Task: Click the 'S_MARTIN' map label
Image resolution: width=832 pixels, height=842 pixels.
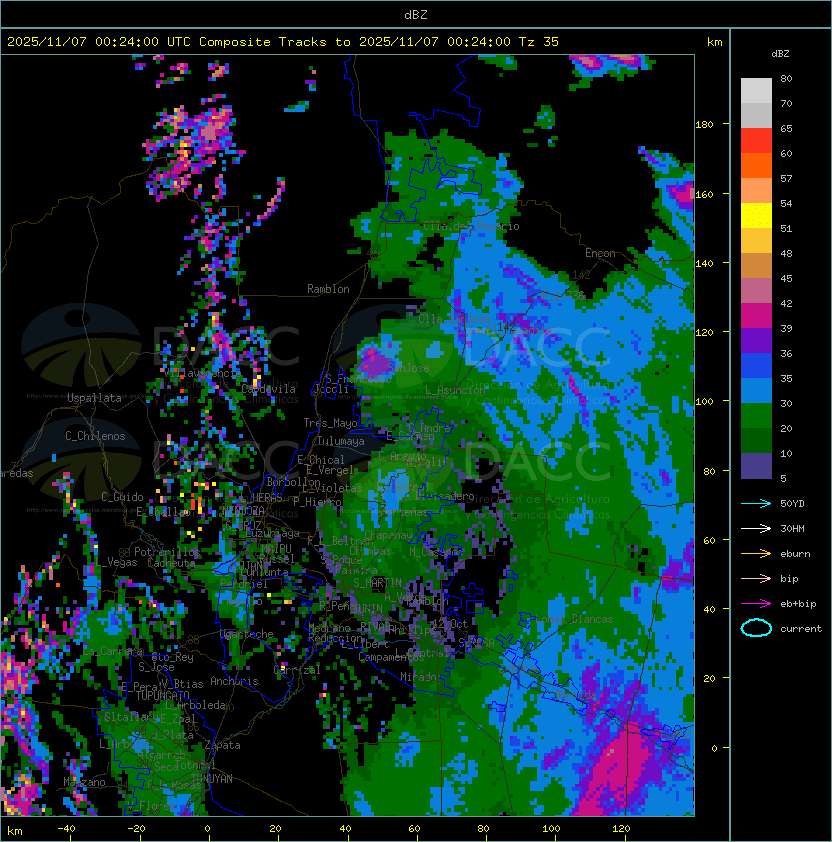Action: pyautogui.click(x=377, y=582)
